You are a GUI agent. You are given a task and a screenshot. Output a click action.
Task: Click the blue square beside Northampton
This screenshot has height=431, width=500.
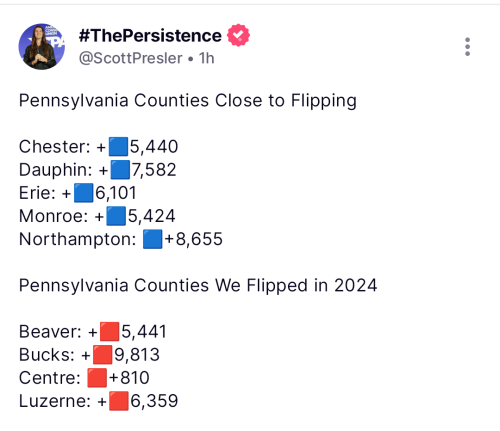[153, 239]
